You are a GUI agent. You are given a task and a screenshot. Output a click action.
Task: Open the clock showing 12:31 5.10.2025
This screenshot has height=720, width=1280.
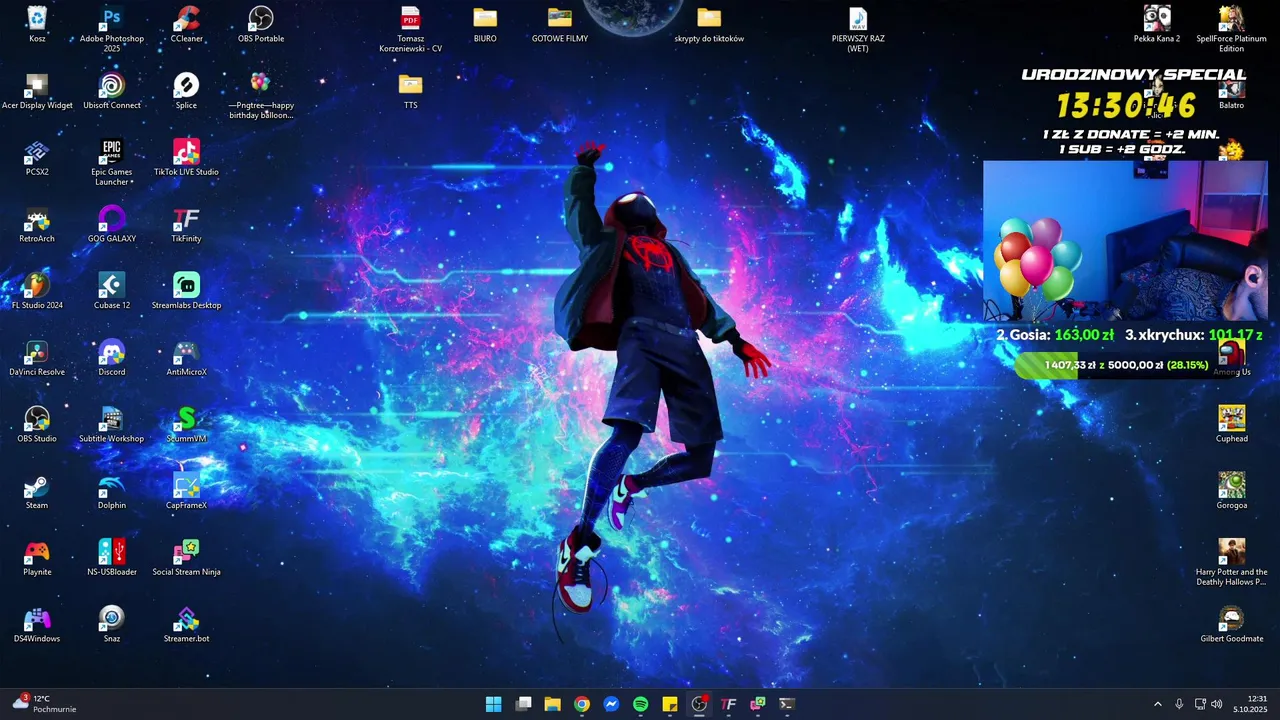pos(1252,704)
